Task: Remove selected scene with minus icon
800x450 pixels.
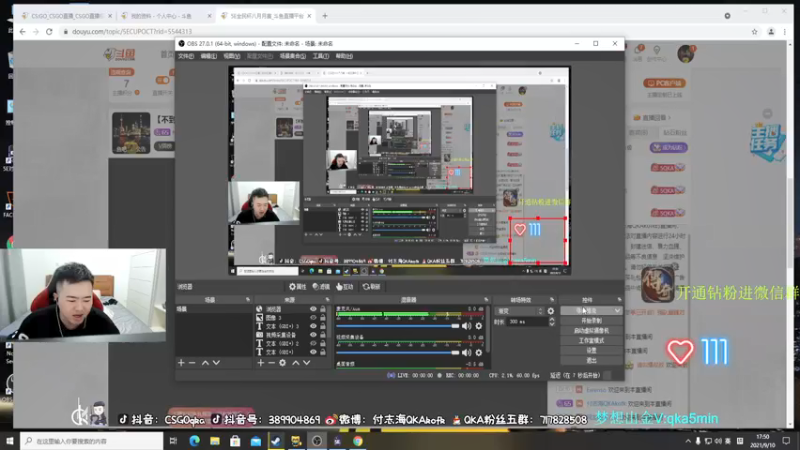Action: [192, 363]
